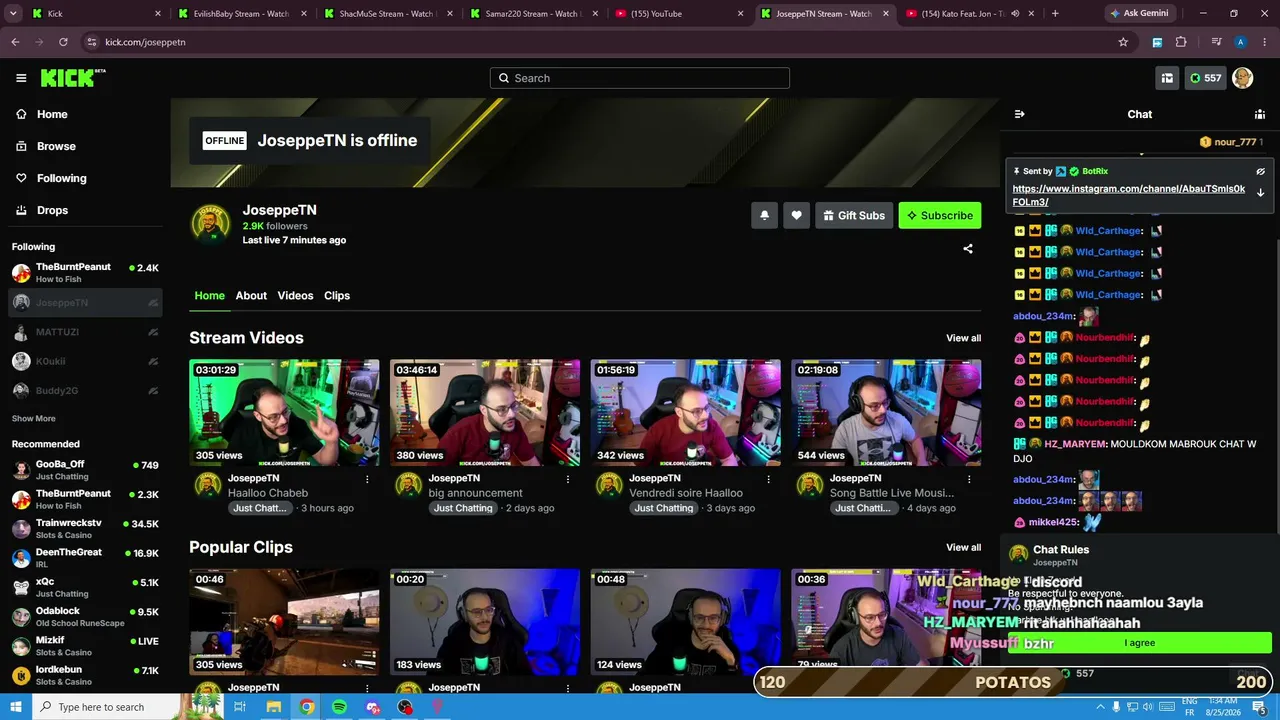Image resolution: width=1280 pixels, height=720 pixels.
Task: Hide the pinned BotRix message
Action: pos(1260,172)
